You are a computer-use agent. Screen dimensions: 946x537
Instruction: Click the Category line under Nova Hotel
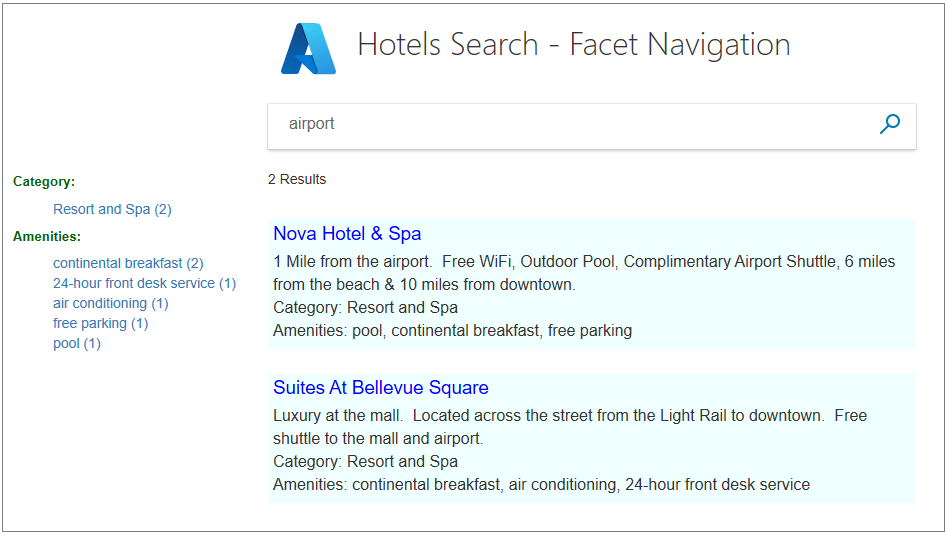pyautogui.click(x=365, y=307)
